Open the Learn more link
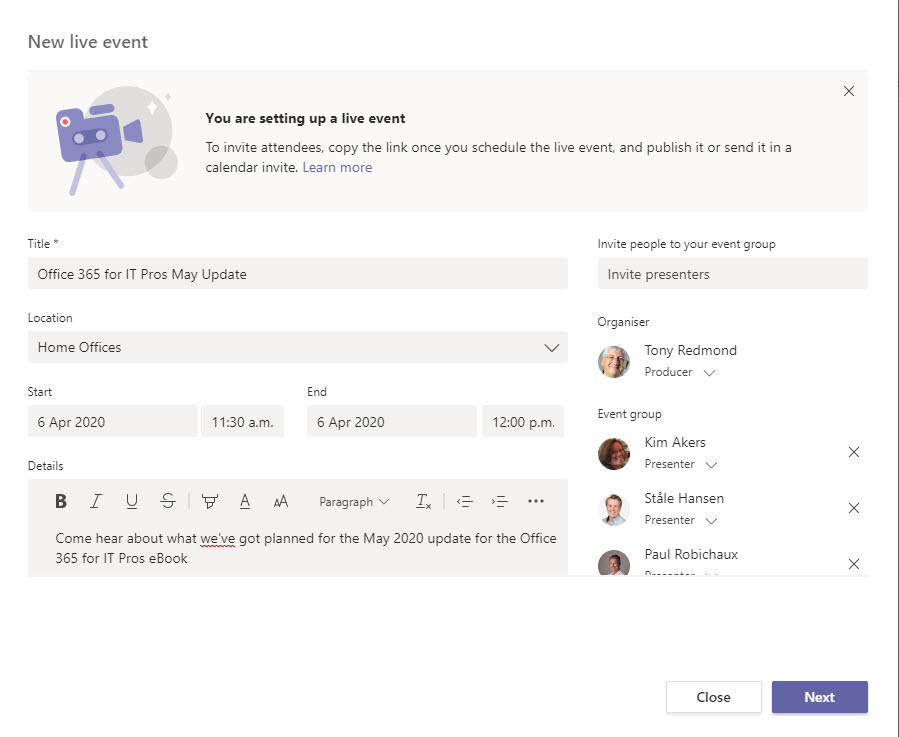Image resolution: width=899 pixels, height=737 pixels. pyautogui.click(x=337, y=167)
